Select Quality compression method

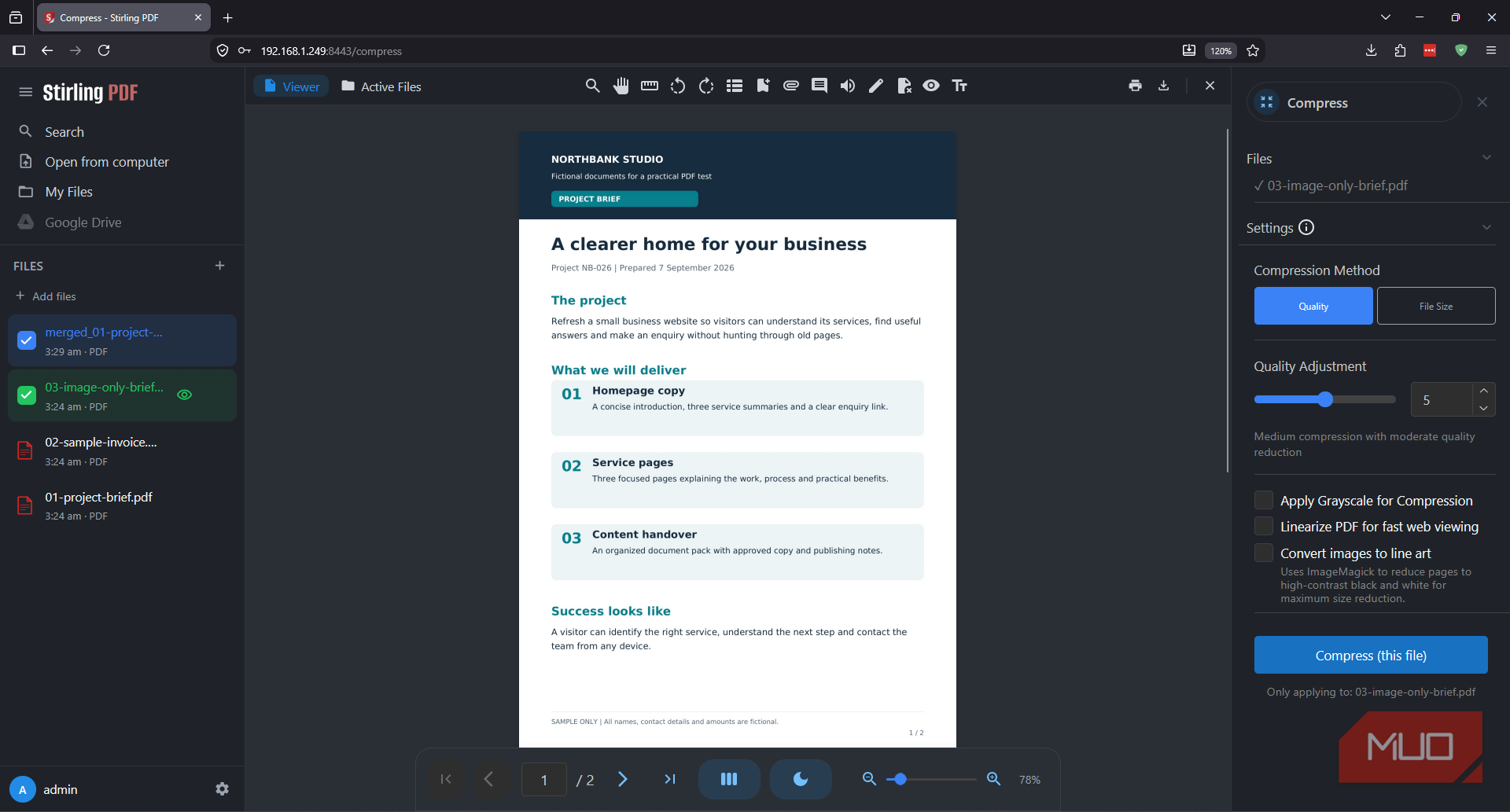pyautogui.click(x=1313, y=306)
